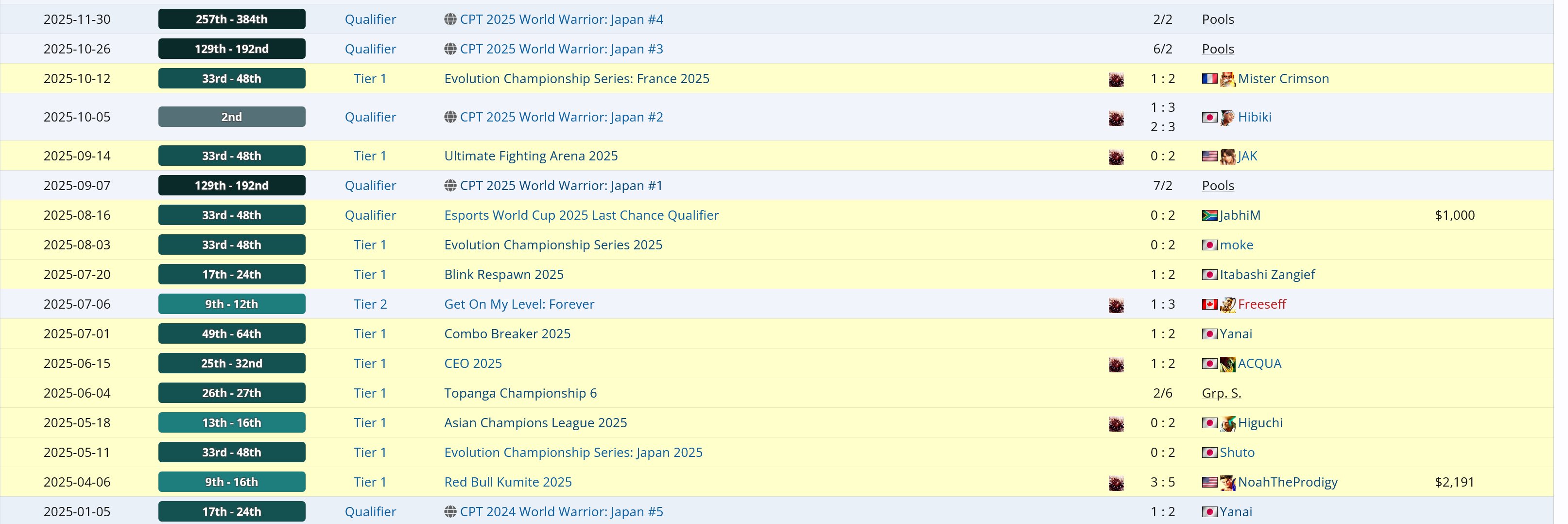Open the Red Bull Kumite 2025 link

click(x=508, y=482)
